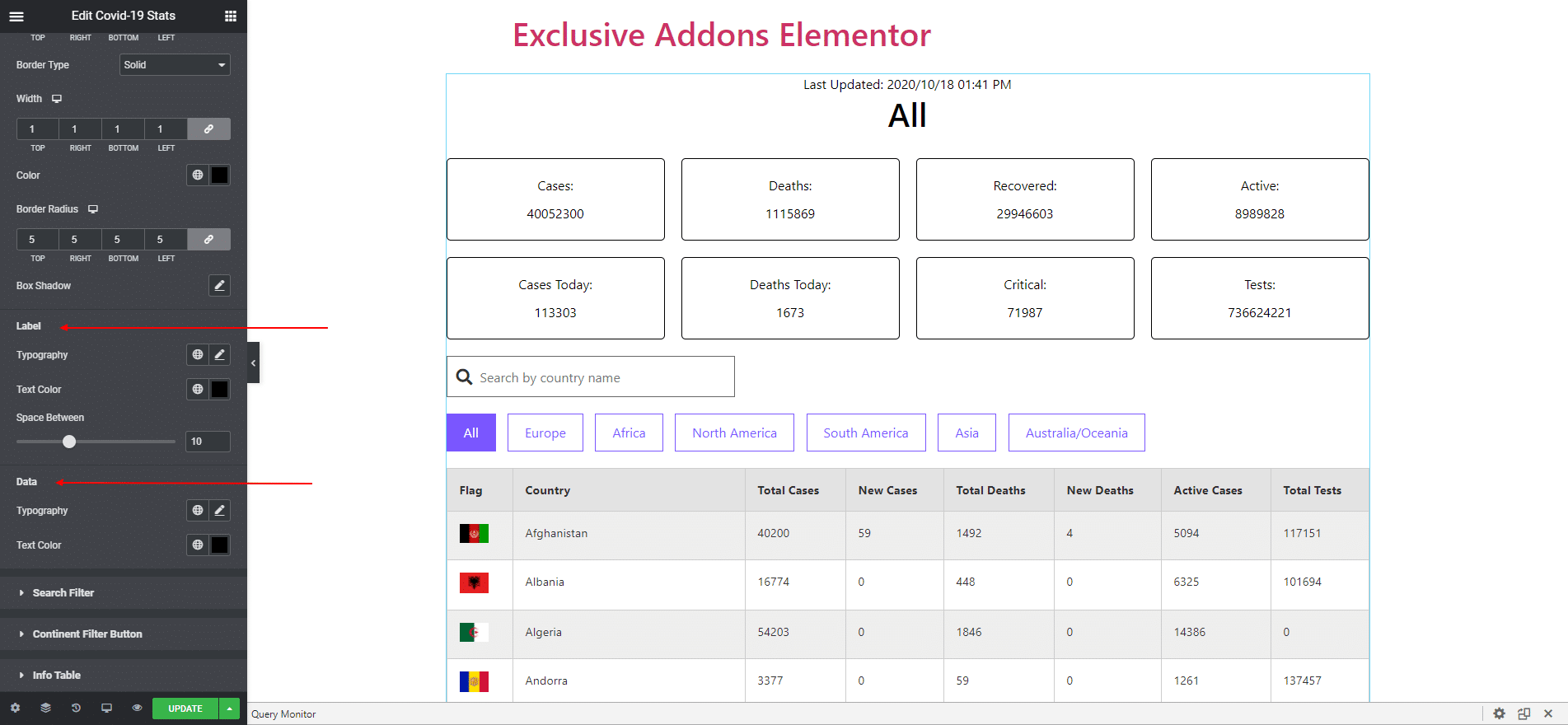1568x725 pixels.
Task: Open global fonts for Data Typography
Action: coord(198,511)
